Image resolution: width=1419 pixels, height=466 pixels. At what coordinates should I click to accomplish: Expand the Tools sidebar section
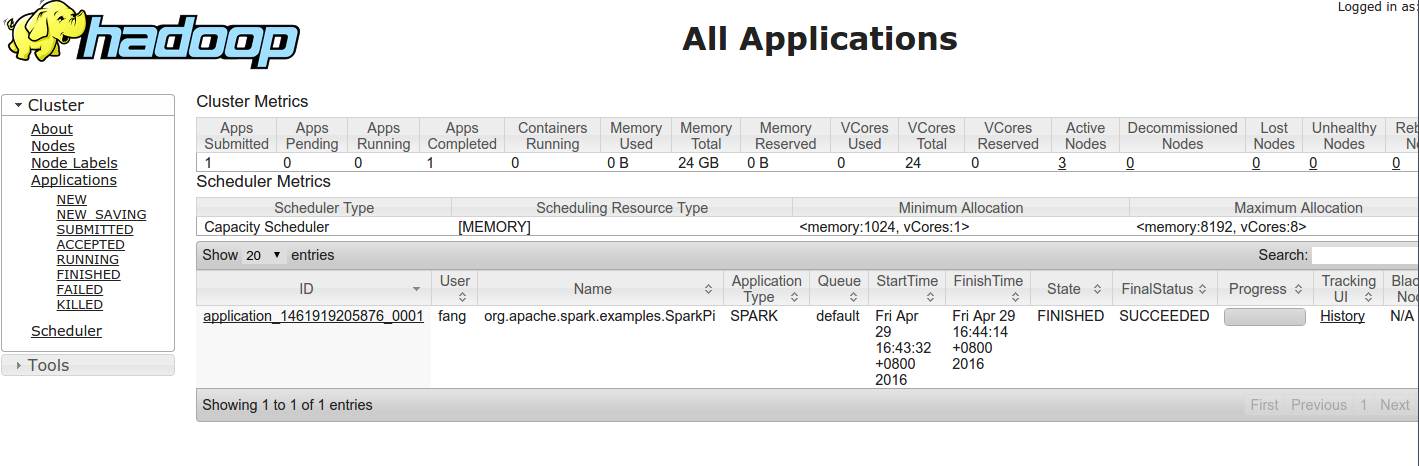[18, 365]
